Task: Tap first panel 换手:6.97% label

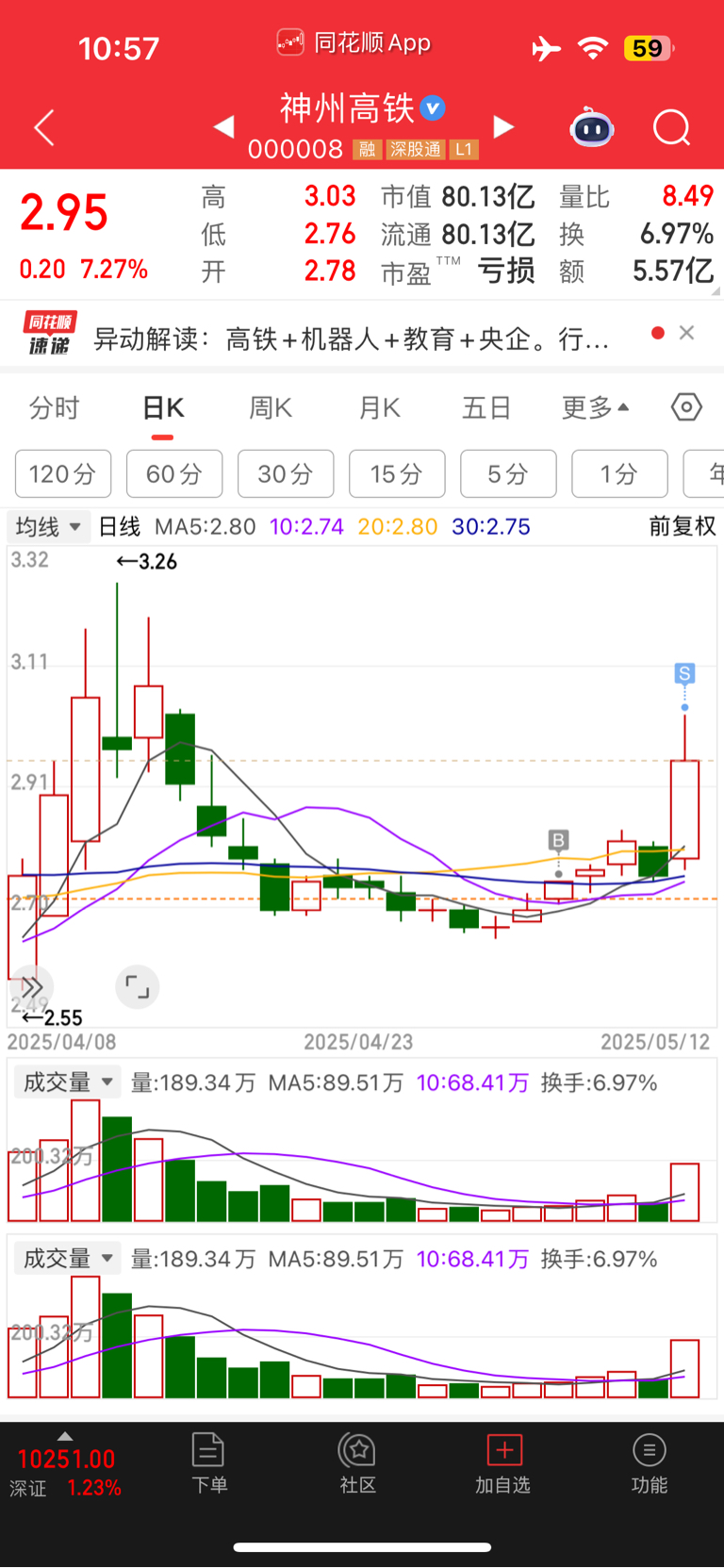Action: point(599,1082)
